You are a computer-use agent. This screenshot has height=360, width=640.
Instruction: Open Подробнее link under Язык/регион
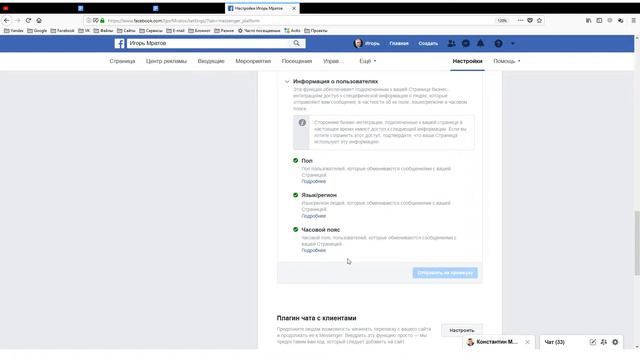click(x=313, y=216)
